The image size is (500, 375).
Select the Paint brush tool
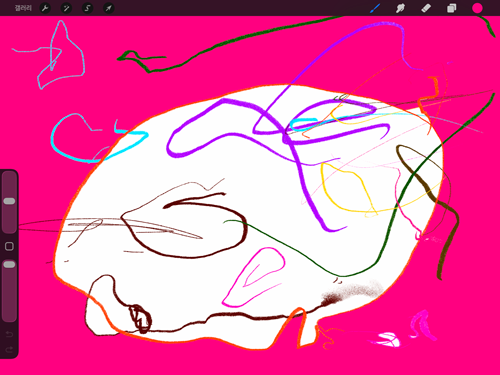tap(375, 8)
